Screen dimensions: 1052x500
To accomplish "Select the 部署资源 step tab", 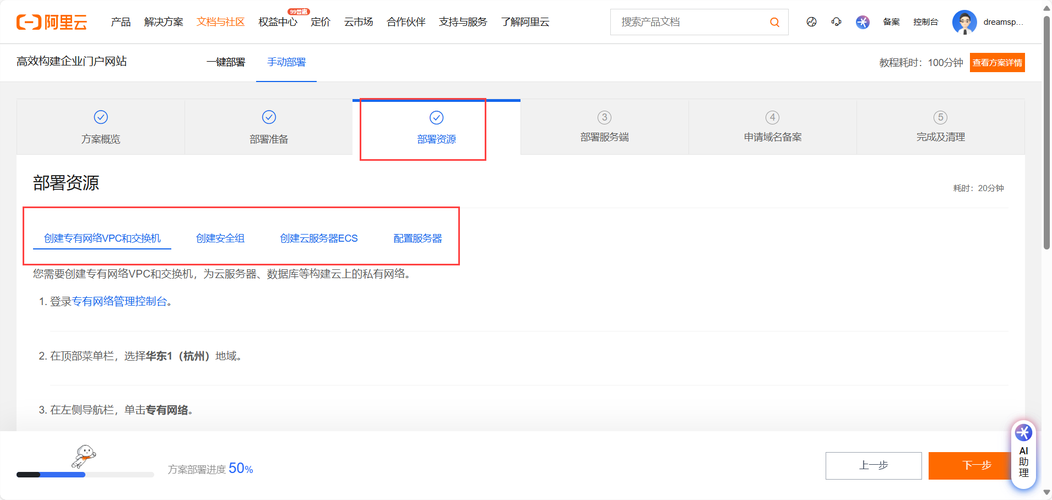I will 436,127.
